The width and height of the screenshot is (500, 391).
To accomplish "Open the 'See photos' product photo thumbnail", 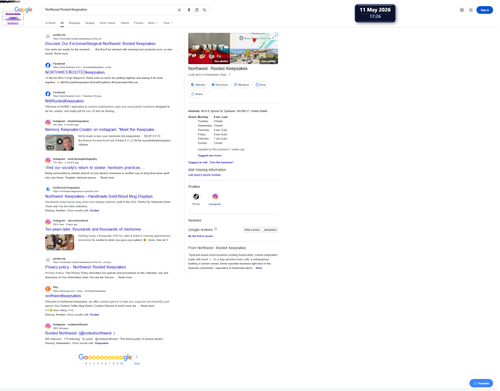I will pos(209,48).
